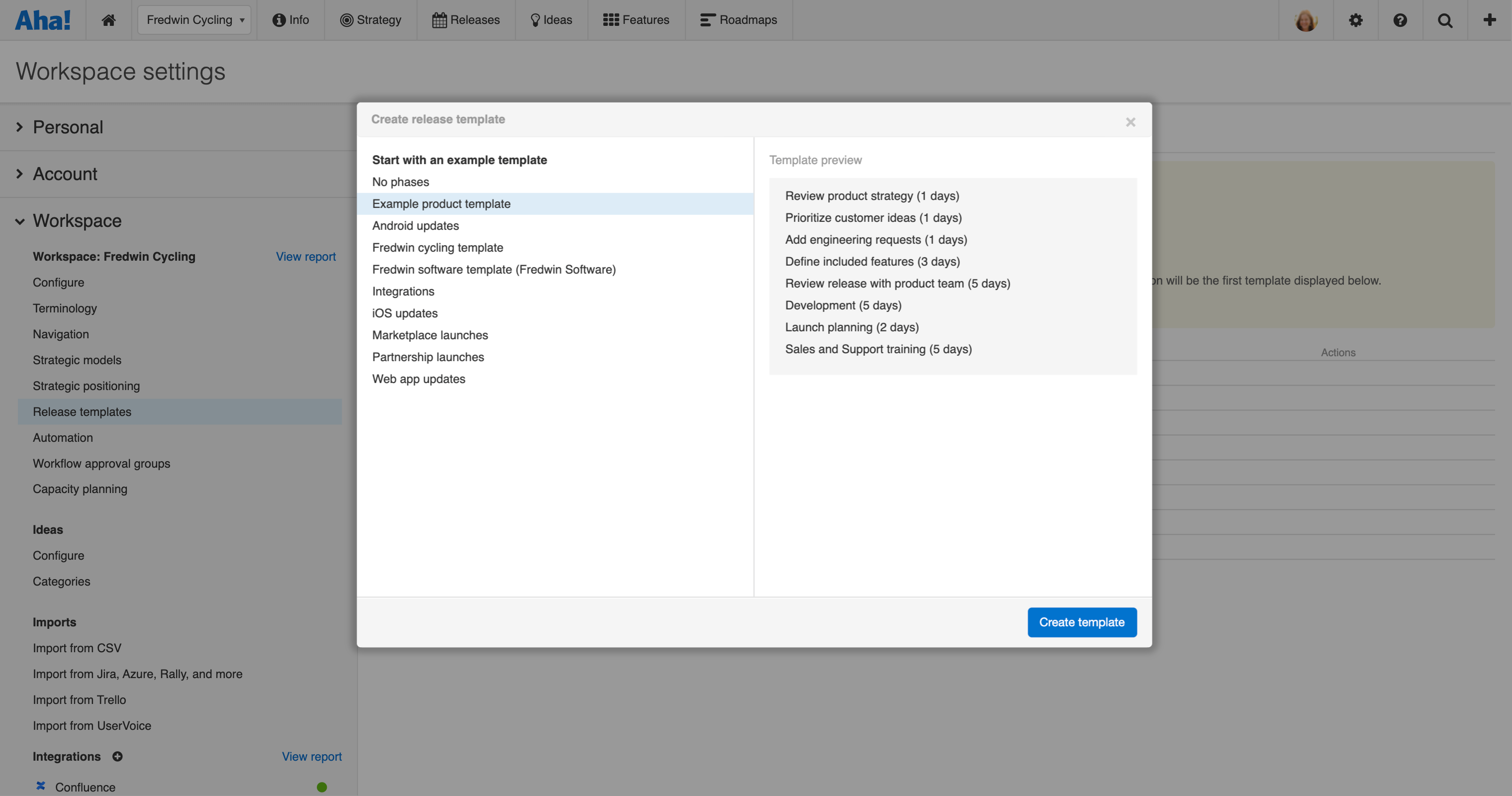Click the Aha! home icon
This screenshot has width=1512, height=796.
click(x=108, y=19)
